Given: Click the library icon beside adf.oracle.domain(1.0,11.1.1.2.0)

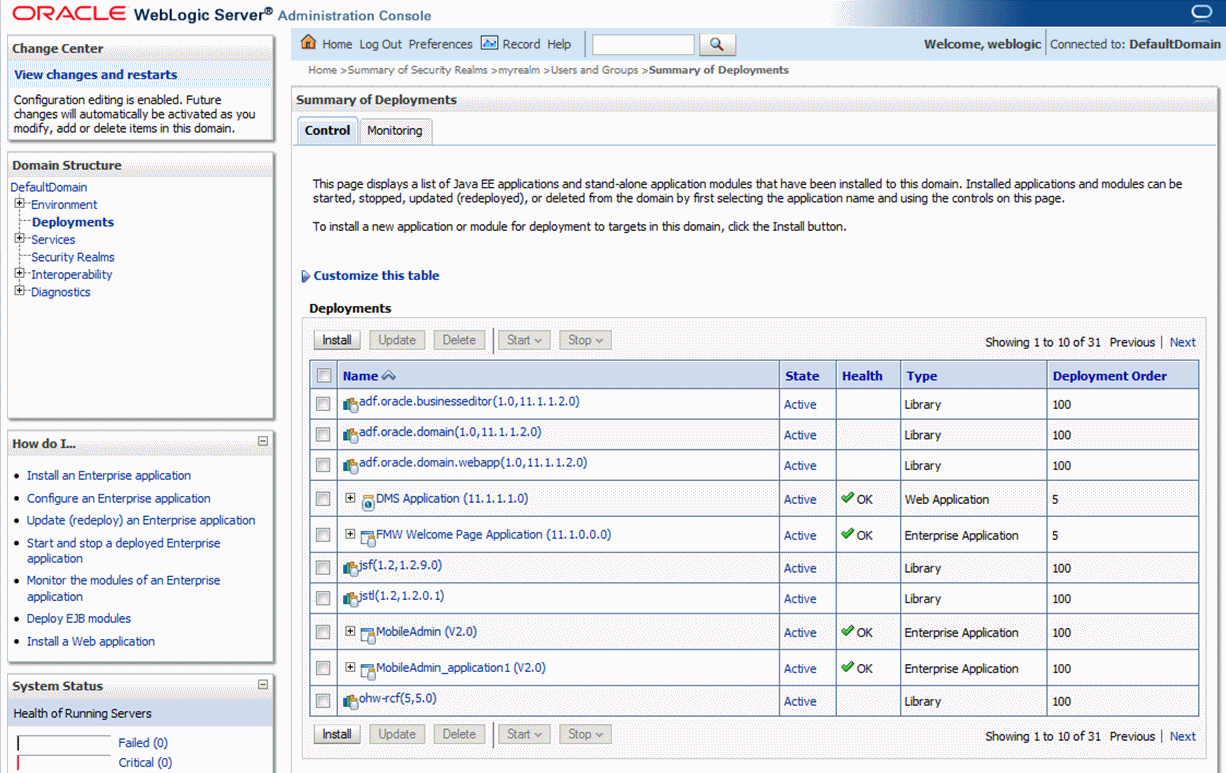Looking at the screenshot, I should pyautogui.click(x=350, y=436).
